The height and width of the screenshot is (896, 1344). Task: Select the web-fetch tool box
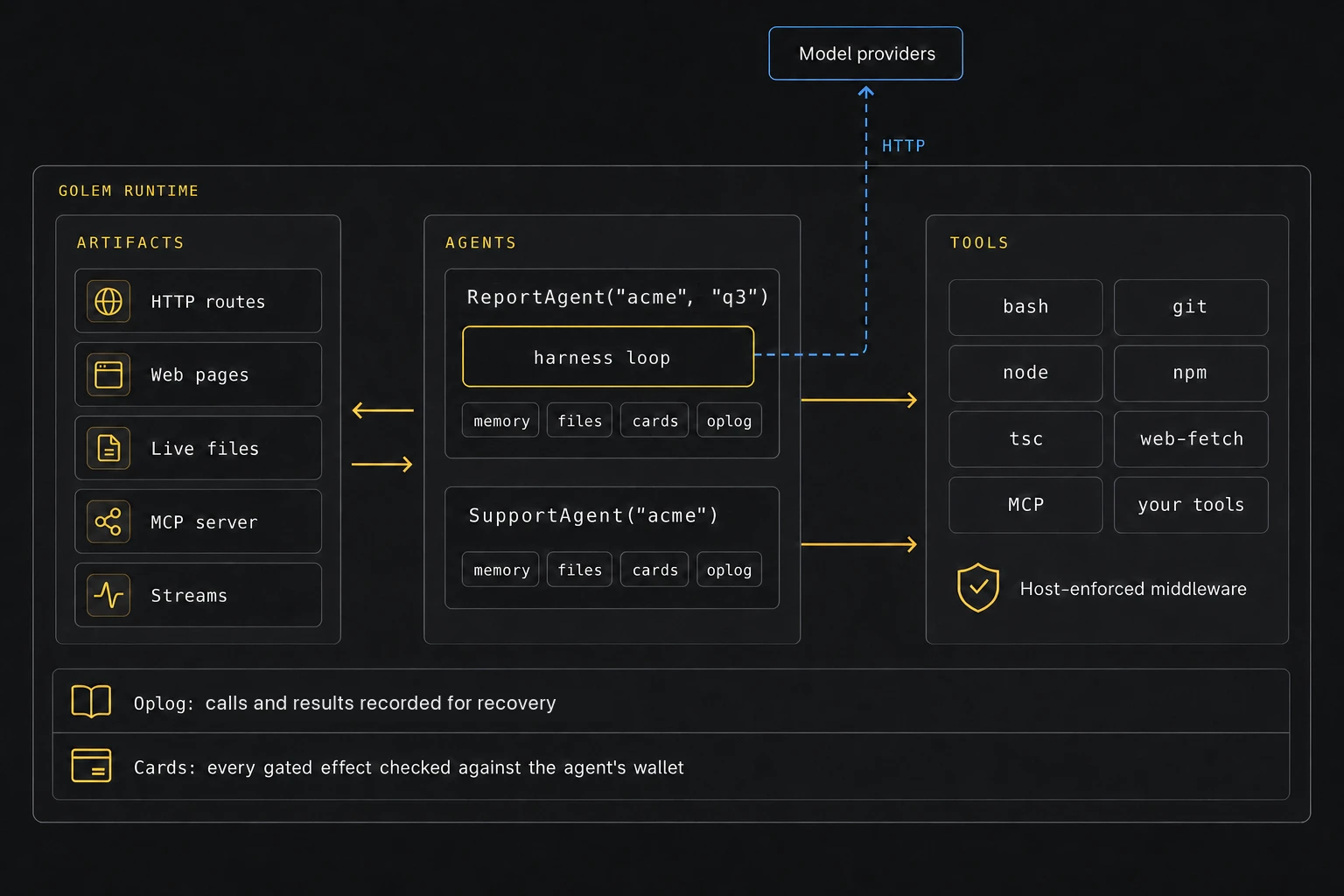[x=1191, y=439]
